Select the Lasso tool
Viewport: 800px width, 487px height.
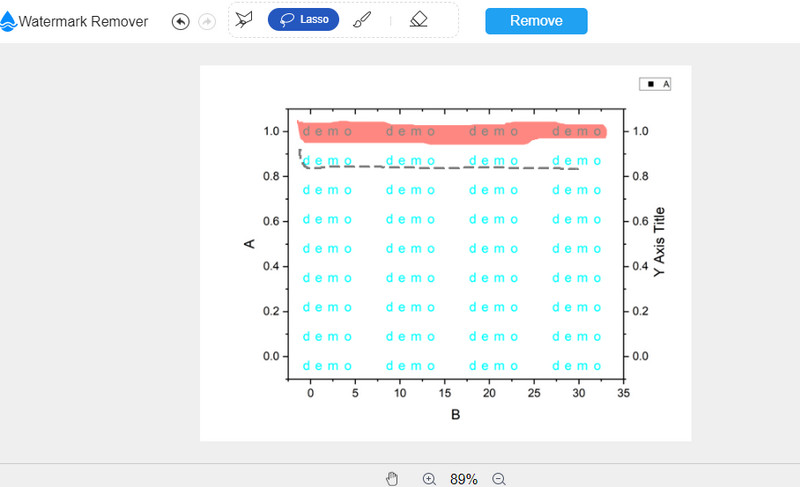pyautogui.click(x=303, y=19)
